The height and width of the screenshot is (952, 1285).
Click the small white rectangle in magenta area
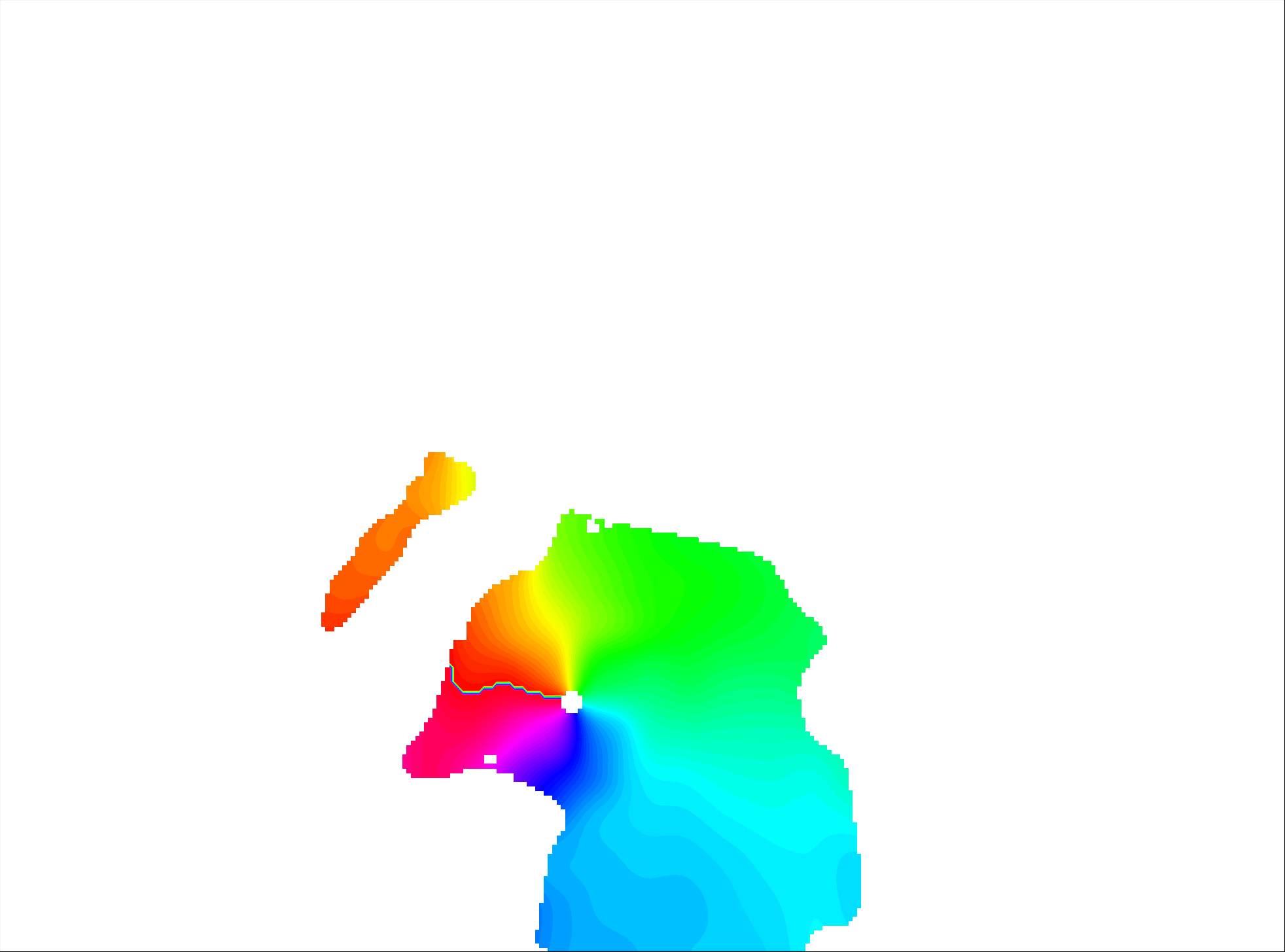490,759
